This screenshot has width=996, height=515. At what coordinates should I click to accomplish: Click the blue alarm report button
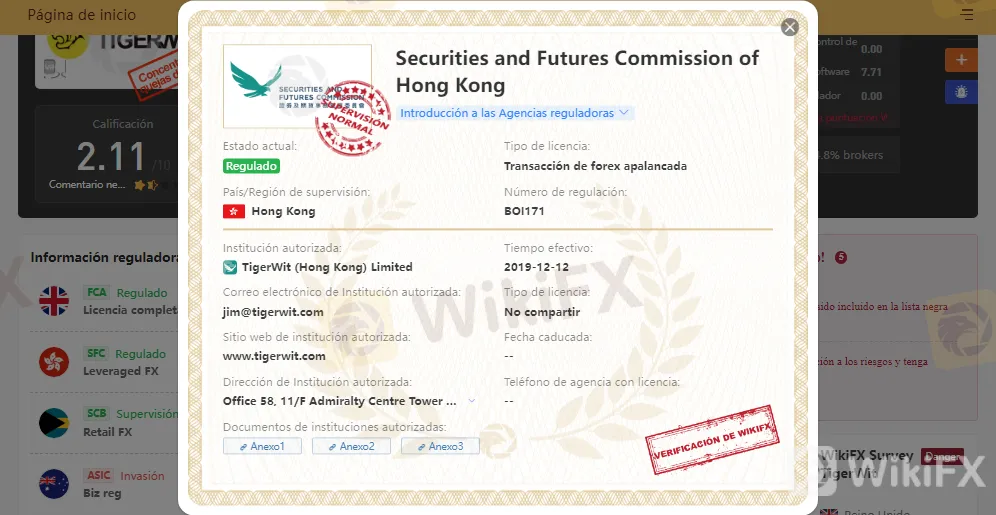(x=961, y=92)
